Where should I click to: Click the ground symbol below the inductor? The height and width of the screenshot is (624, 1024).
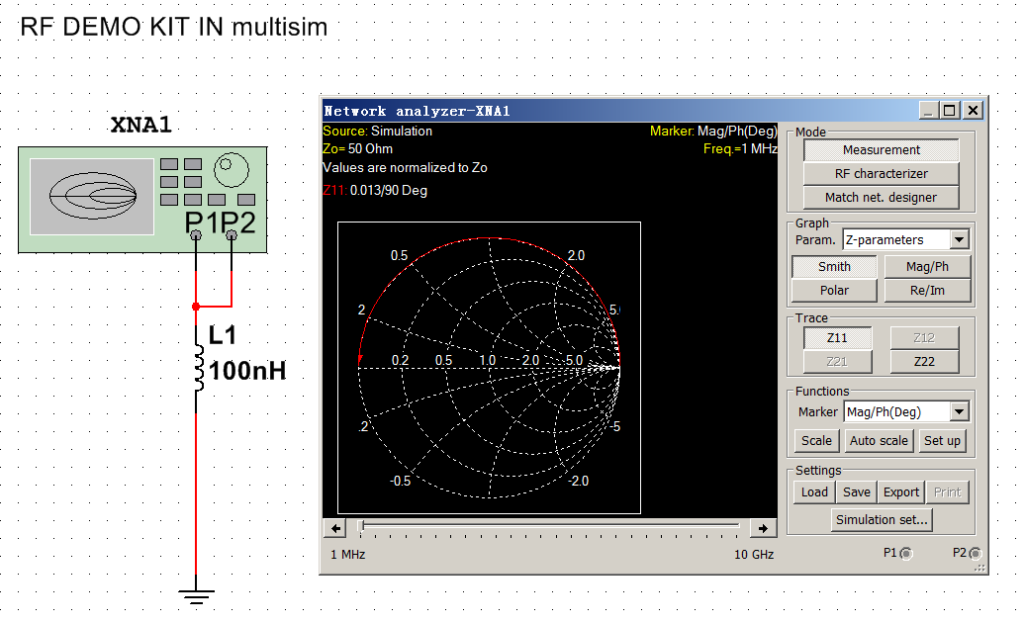[x=196, y=597]
